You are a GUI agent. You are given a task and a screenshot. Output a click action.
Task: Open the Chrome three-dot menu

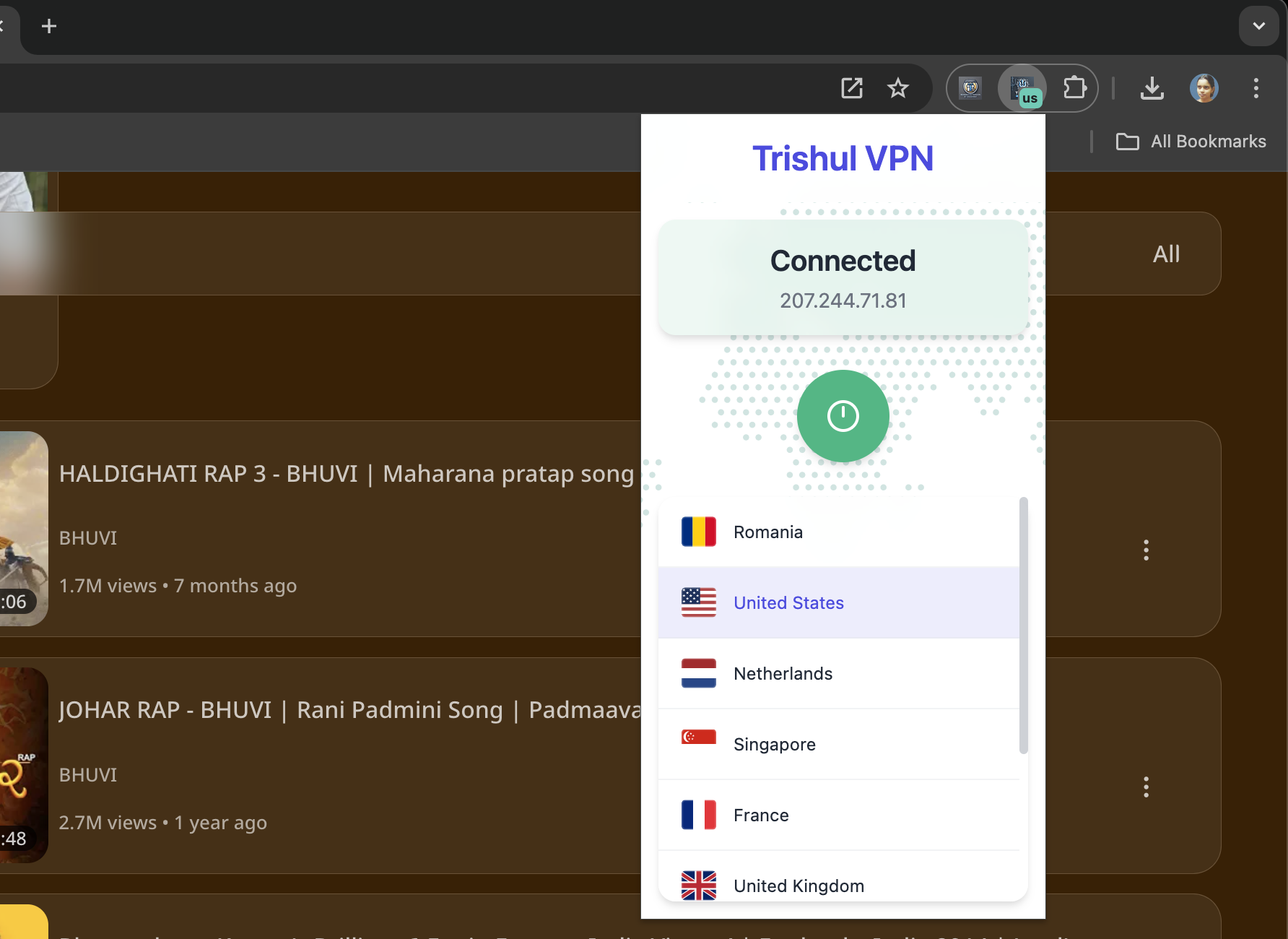[1256, 88]
